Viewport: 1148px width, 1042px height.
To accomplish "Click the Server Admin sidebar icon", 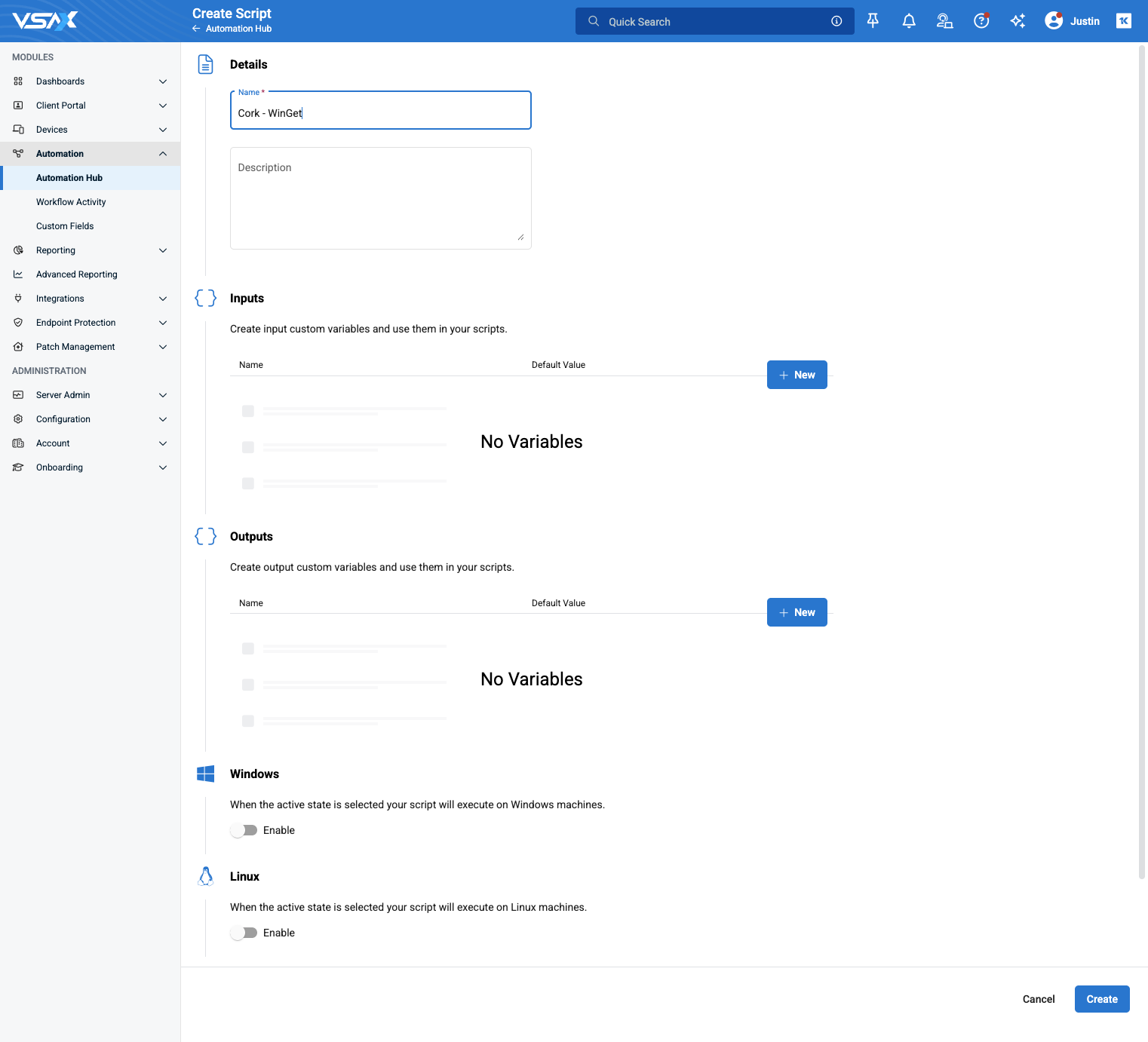I will (18, 395).
